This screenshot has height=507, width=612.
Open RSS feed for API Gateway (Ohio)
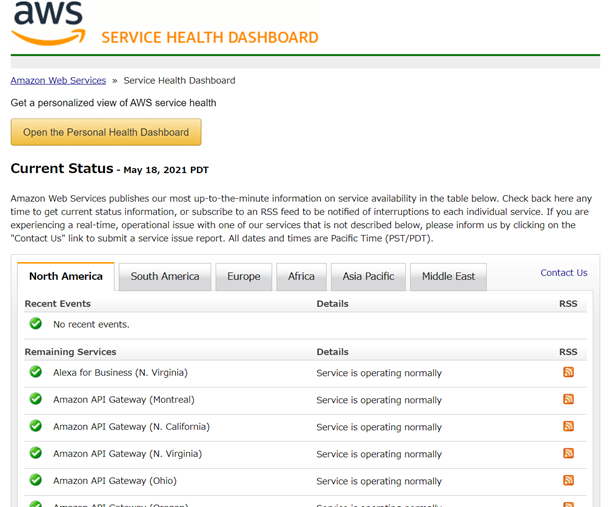click(x=568, y=480)
